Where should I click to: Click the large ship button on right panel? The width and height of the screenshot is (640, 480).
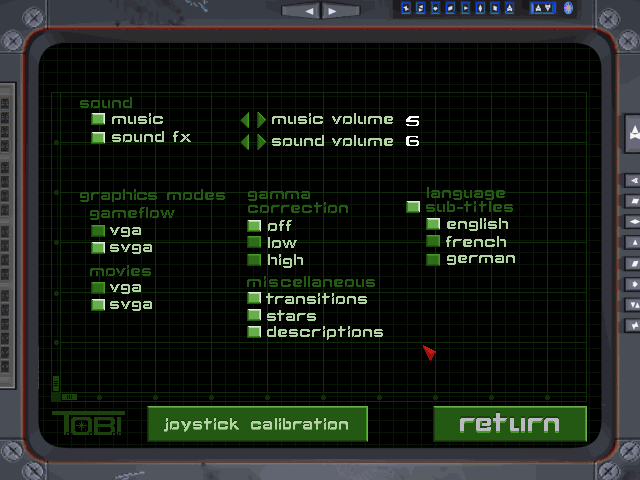pyautogui.click(x=633, y=133)
